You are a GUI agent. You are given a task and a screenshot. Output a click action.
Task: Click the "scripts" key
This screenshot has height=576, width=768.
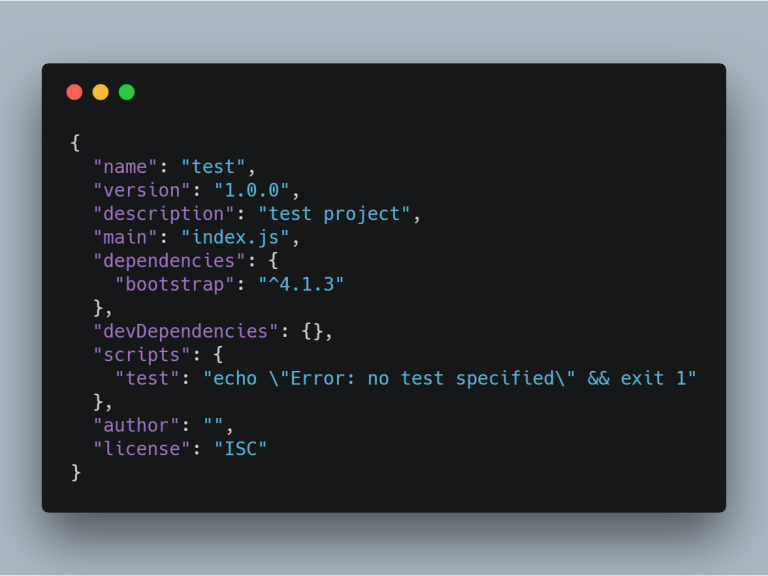pos(142,355)
